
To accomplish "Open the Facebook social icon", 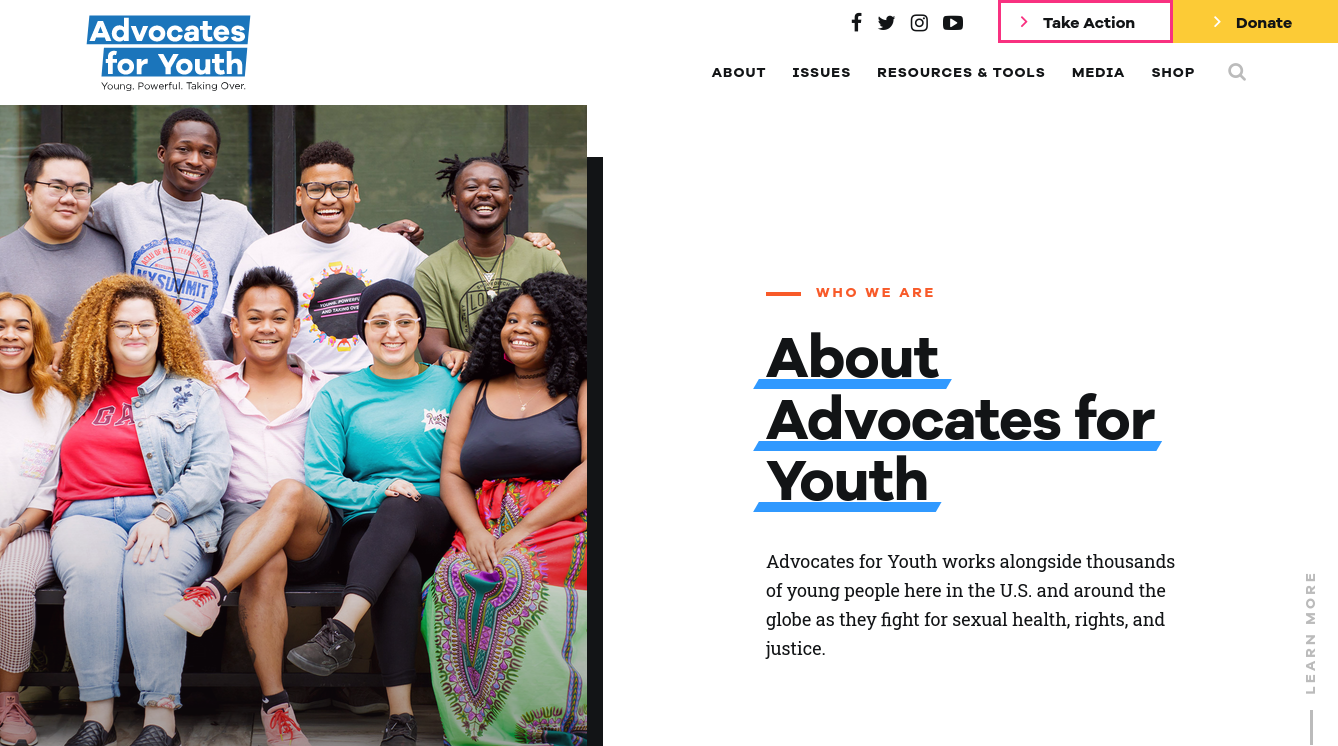I will click(x=856, y=22).
